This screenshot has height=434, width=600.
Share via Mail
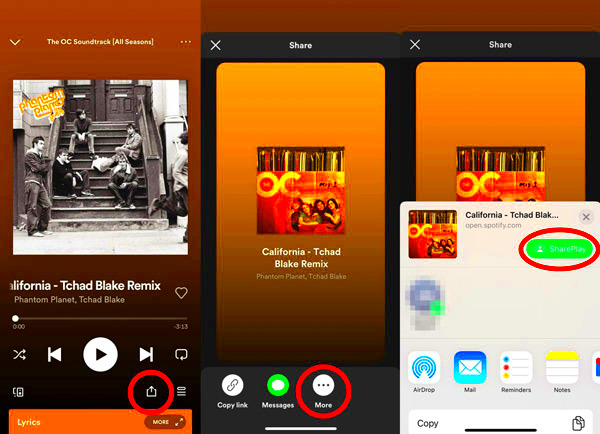coord(470,372)
